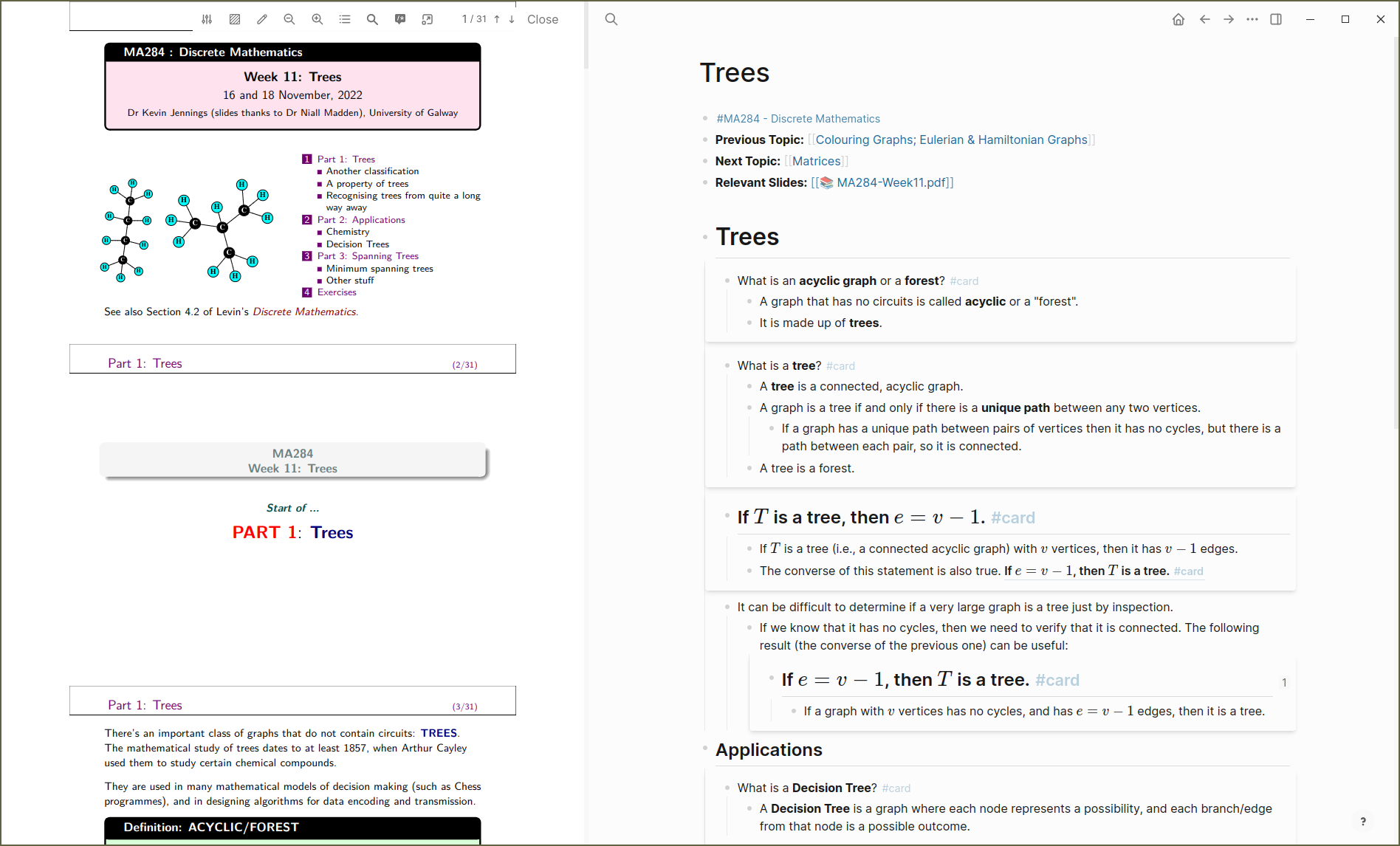Open the help question mark button
Screen dimensions: 1400x846
pos(1363,821)
